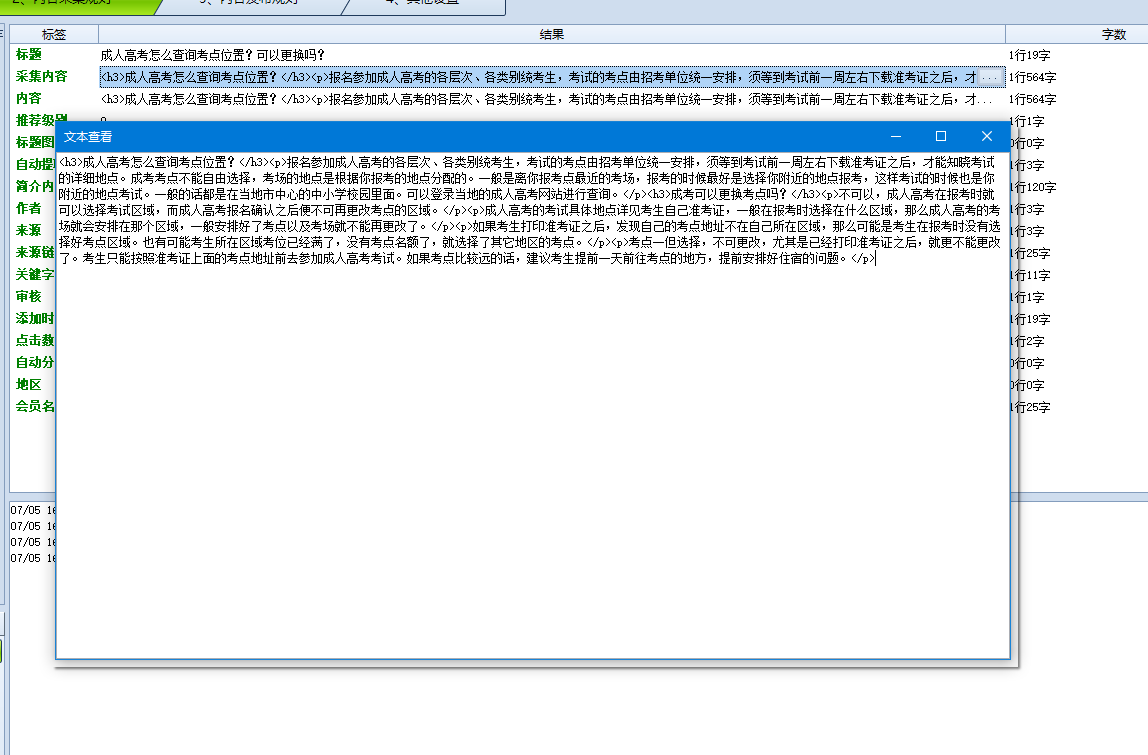Click the ellipsis button in 采集内容 row
This screenshot has width=1148, height=755.
point(990,77)
